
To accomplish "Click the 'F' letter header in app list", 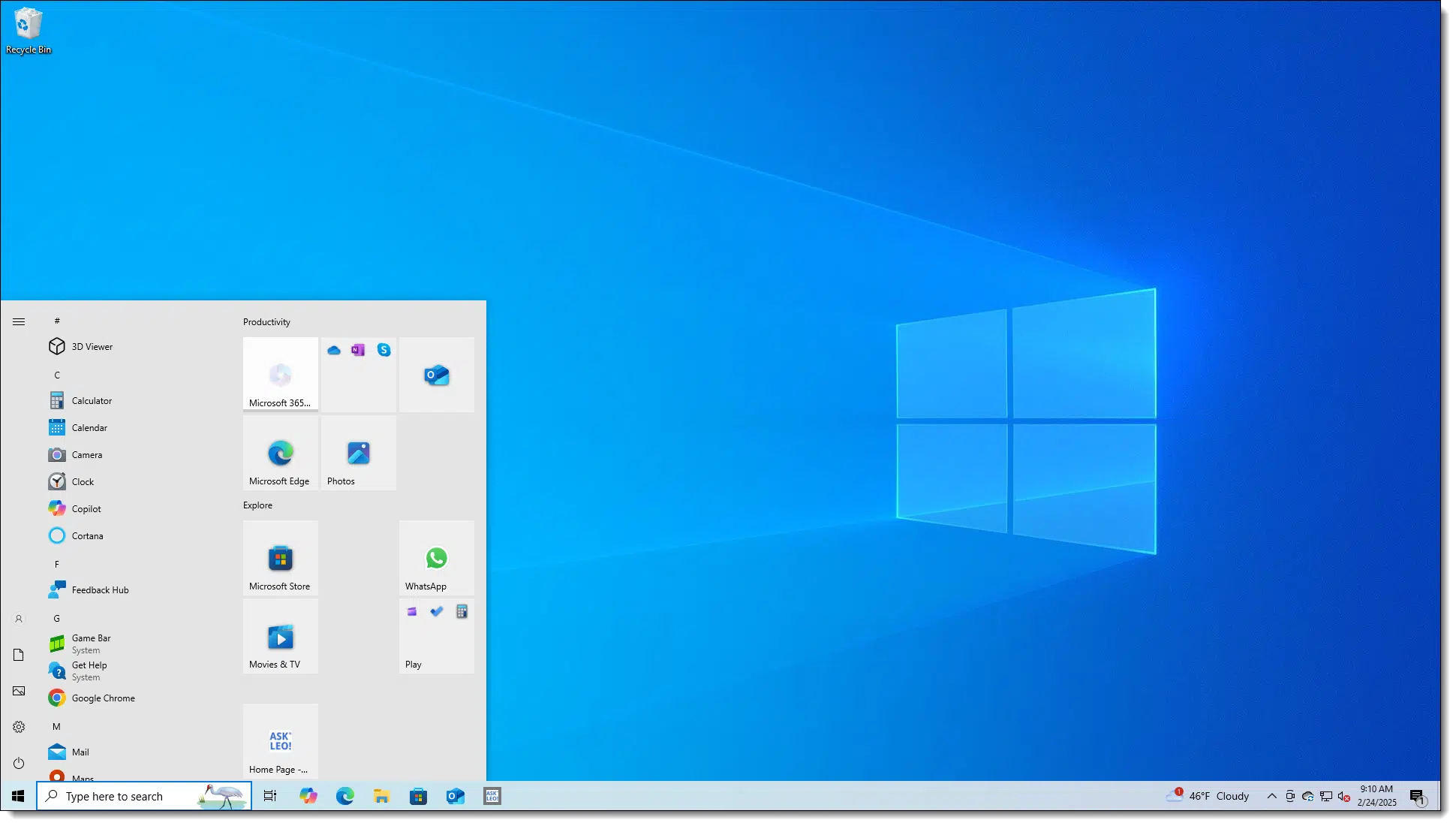I will pos(57,564).
